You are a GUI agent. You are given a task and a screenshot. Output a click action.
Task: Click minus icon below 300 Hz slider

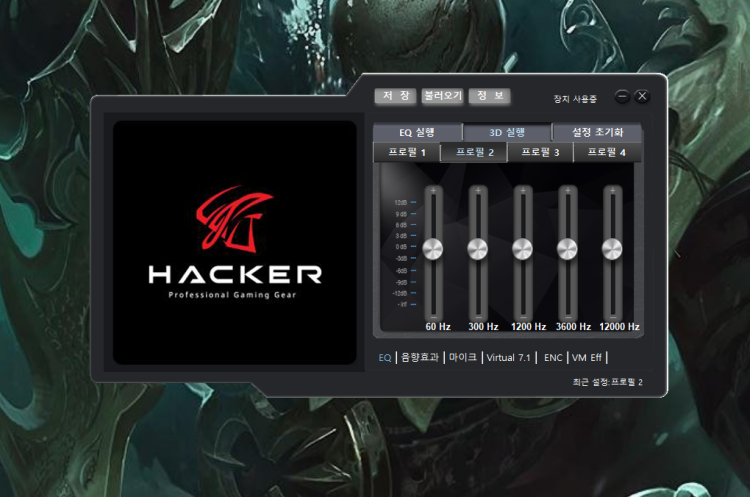click(x=478, y=317)
